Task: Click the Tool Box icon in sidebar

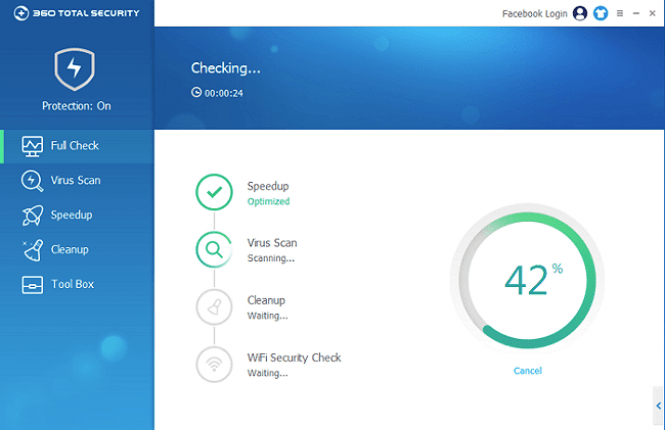Action: (32, 285)
